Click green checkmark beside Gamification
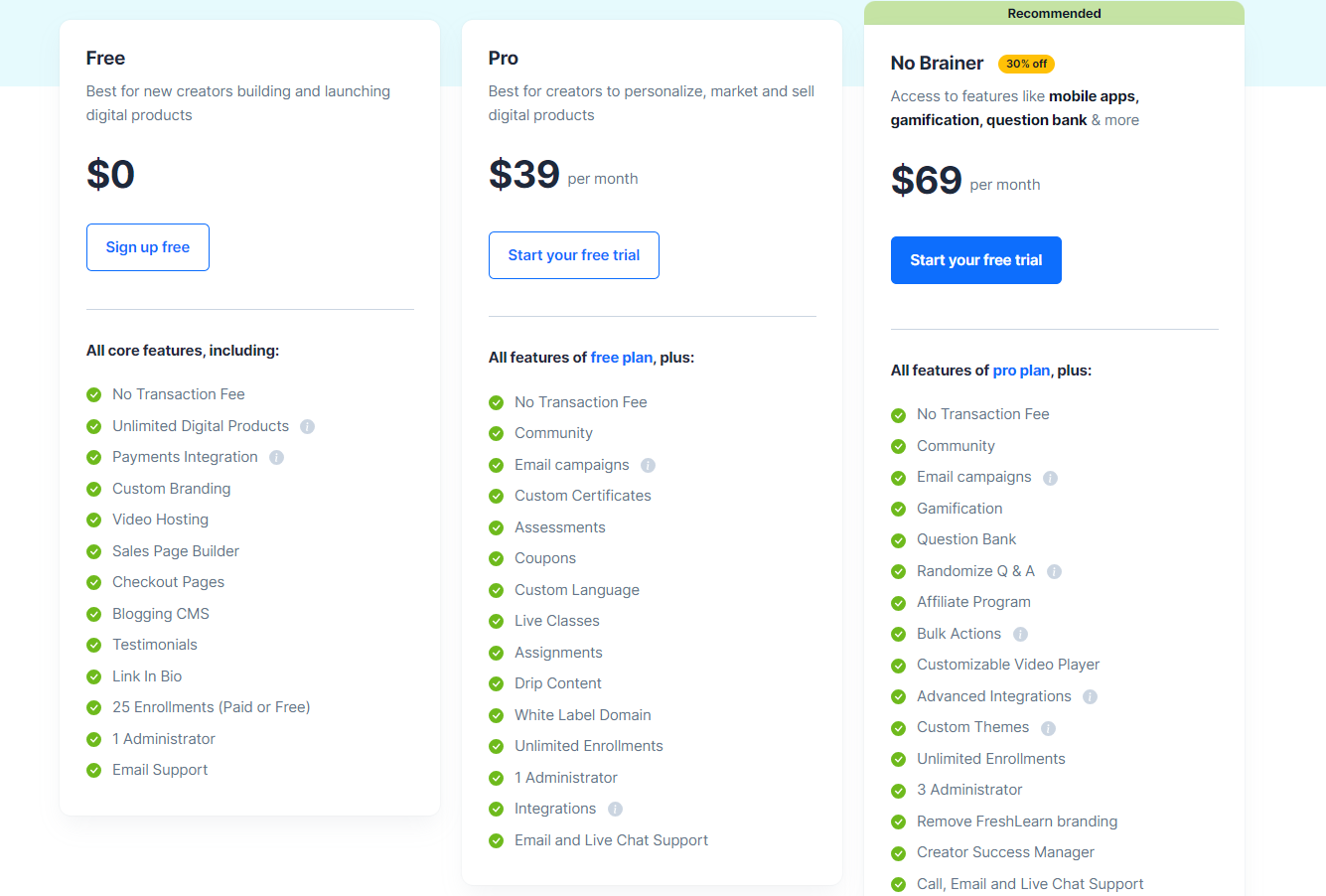1326x896 pixels. tap(899, 509)
